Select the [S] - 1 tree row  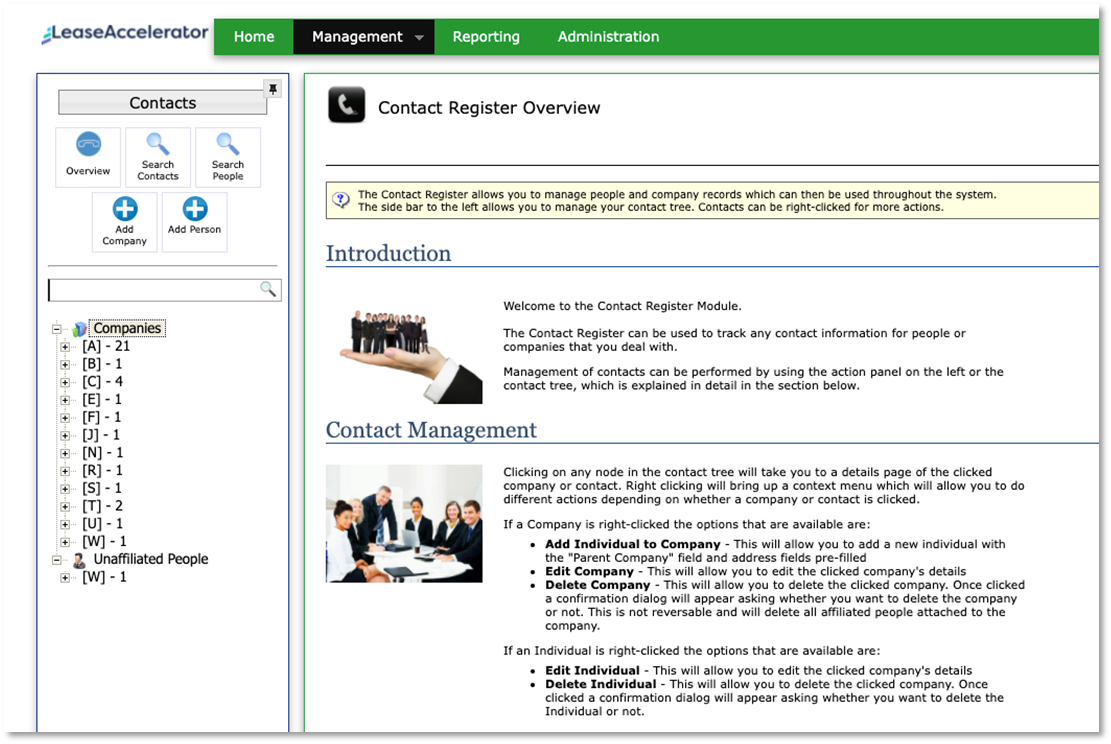[101, 488]
